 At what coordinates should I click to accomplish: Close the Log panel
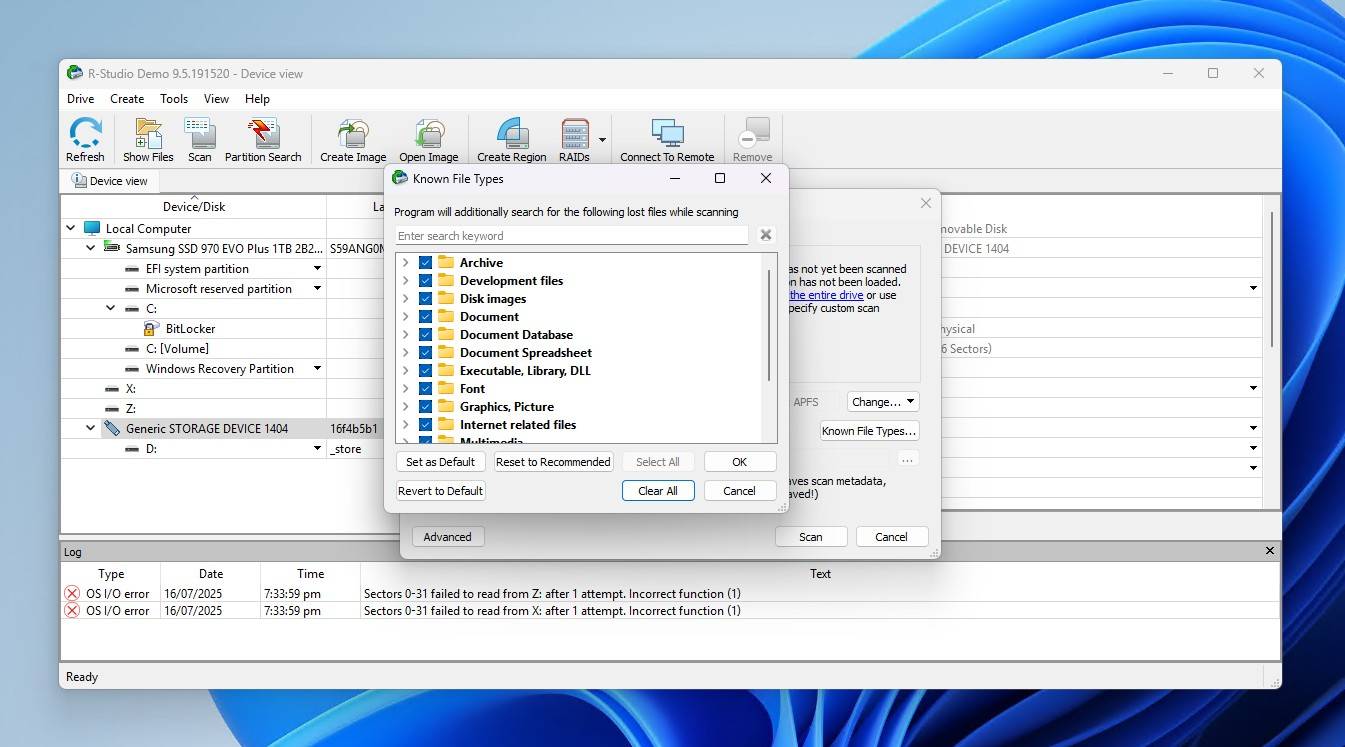point(1270,551)
